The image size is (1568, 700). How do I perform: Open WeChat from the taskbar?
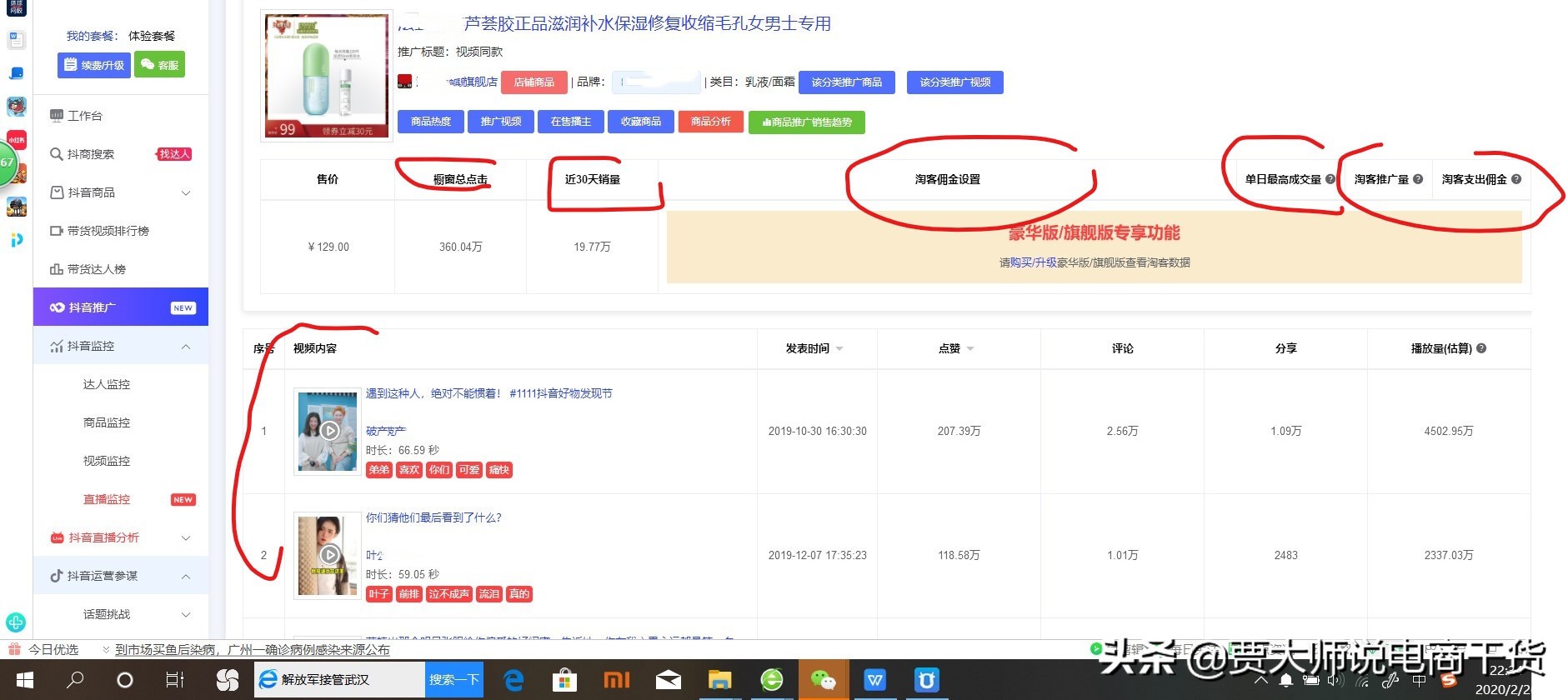click(x=823, y=680)
